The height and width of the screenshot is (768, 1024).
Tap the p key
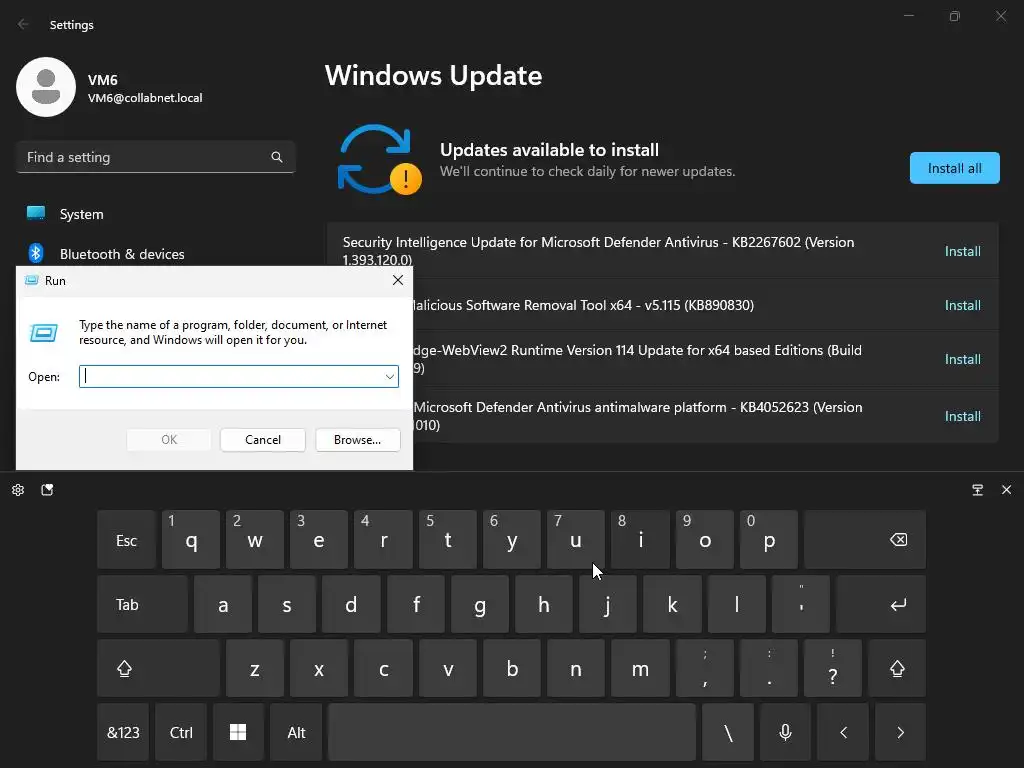tap(769, 540)
